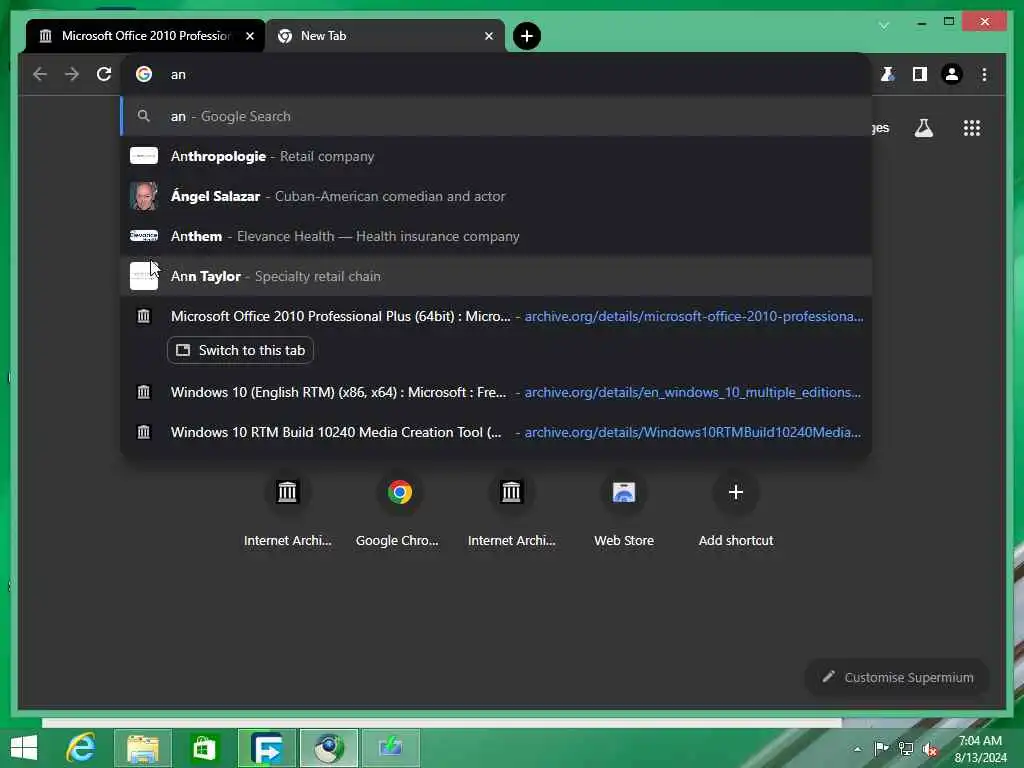Open the Windows Start button
This screenshot has width=1024, height=768.
coord(24,748)
